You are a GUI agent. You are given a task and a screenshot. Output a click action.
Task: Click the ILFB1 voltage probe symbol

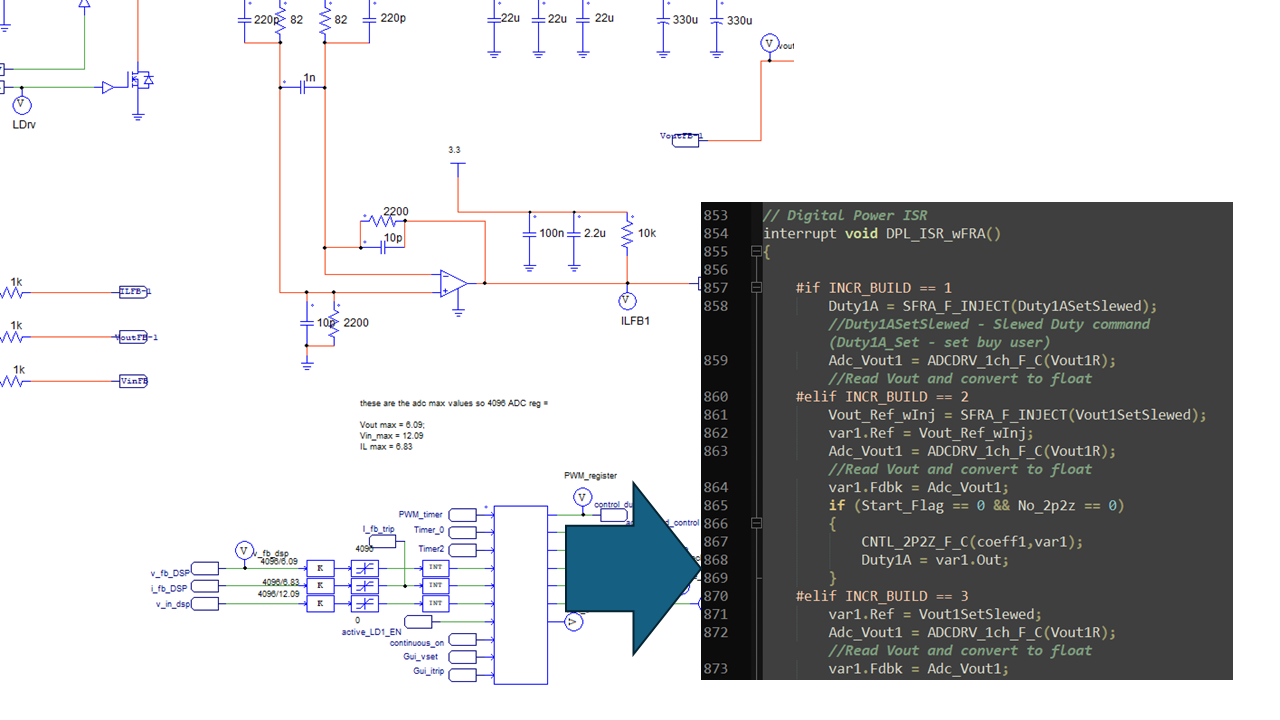tap(626, 299)
